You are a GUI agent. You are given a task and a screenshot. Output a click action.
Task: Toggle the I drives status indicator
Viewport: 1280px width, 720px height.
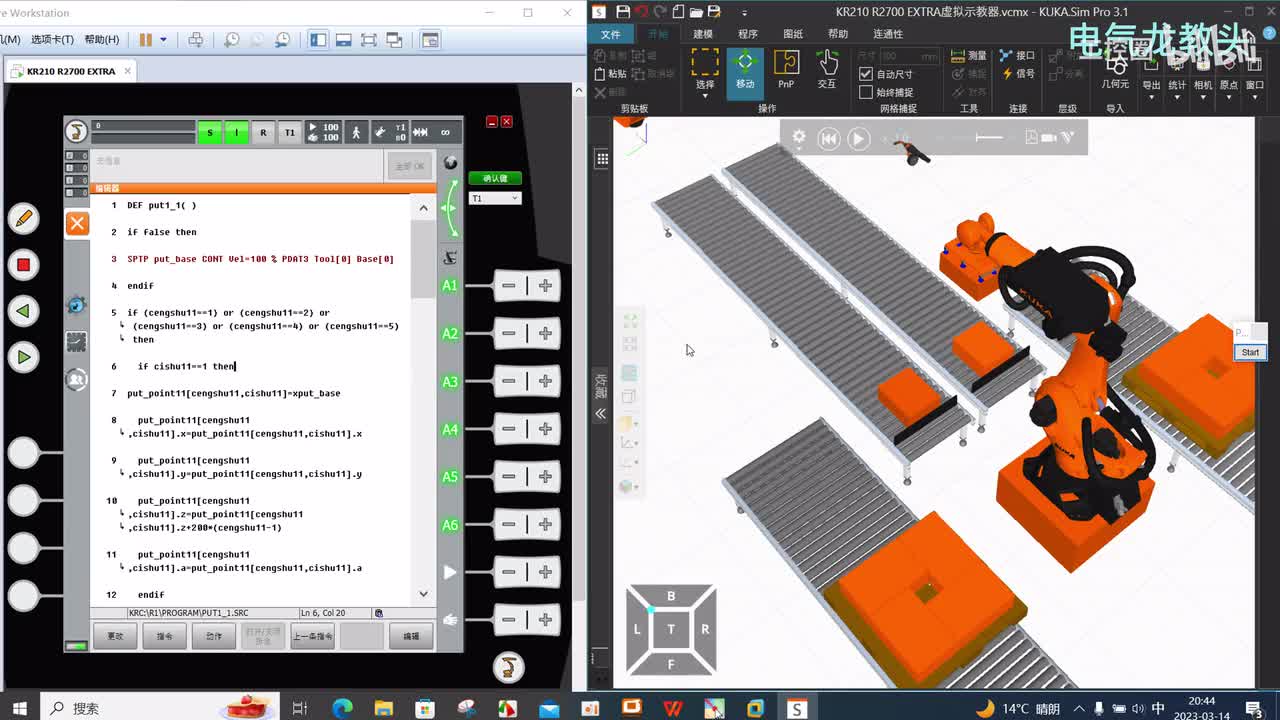[x=236, y=132]
